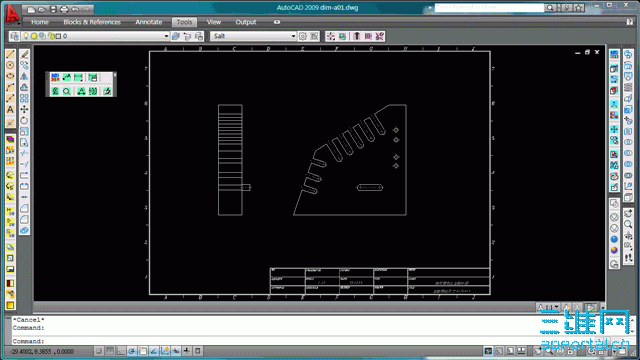Click the horizontal scrollbar below drawing area
640x360 pixels.
(284, 307)
